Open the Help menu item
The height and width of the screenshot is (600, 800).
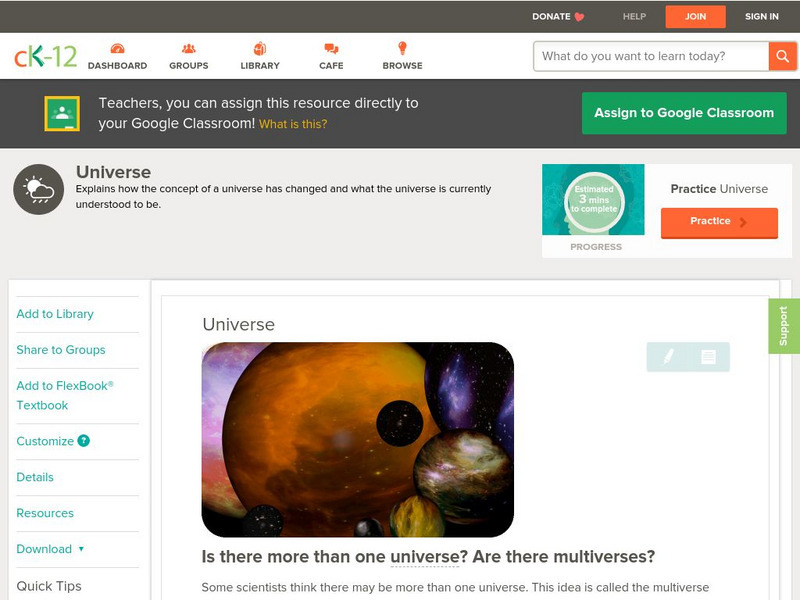coord(634,16)
